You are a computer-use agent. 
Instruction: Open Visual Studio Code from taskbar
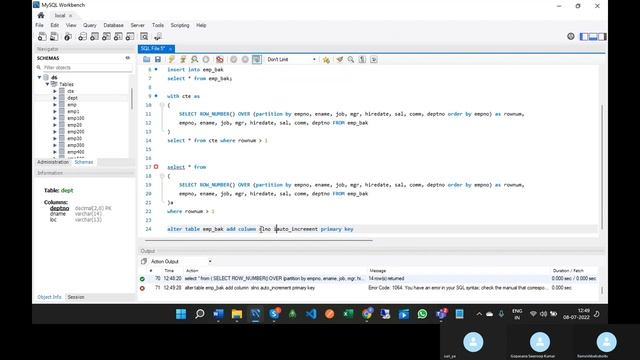pyautogui.click(x=311, y=314)
